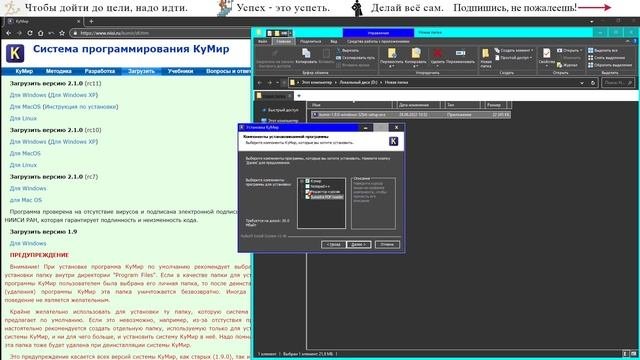Click Explorer search box
The image size is (640, 360).
(618, 83)
